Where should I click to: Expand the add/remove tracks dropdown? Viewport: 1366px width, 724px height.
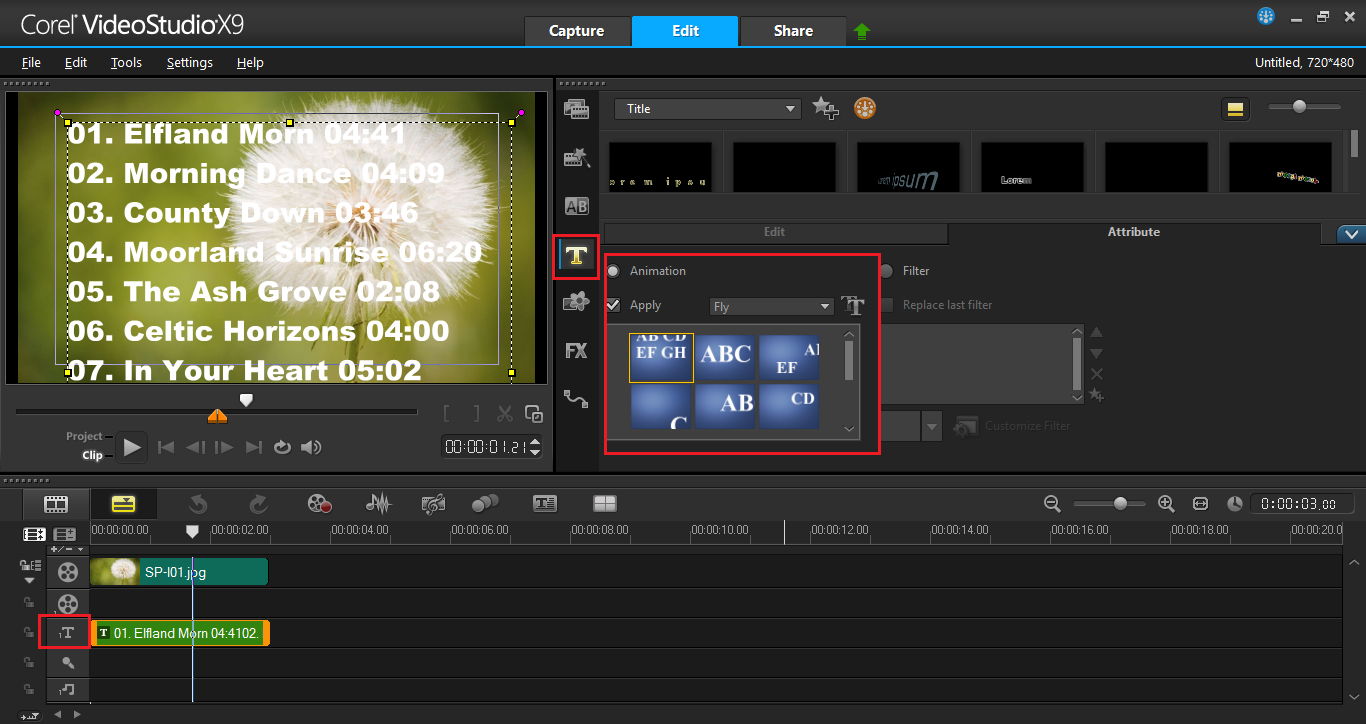68,549
